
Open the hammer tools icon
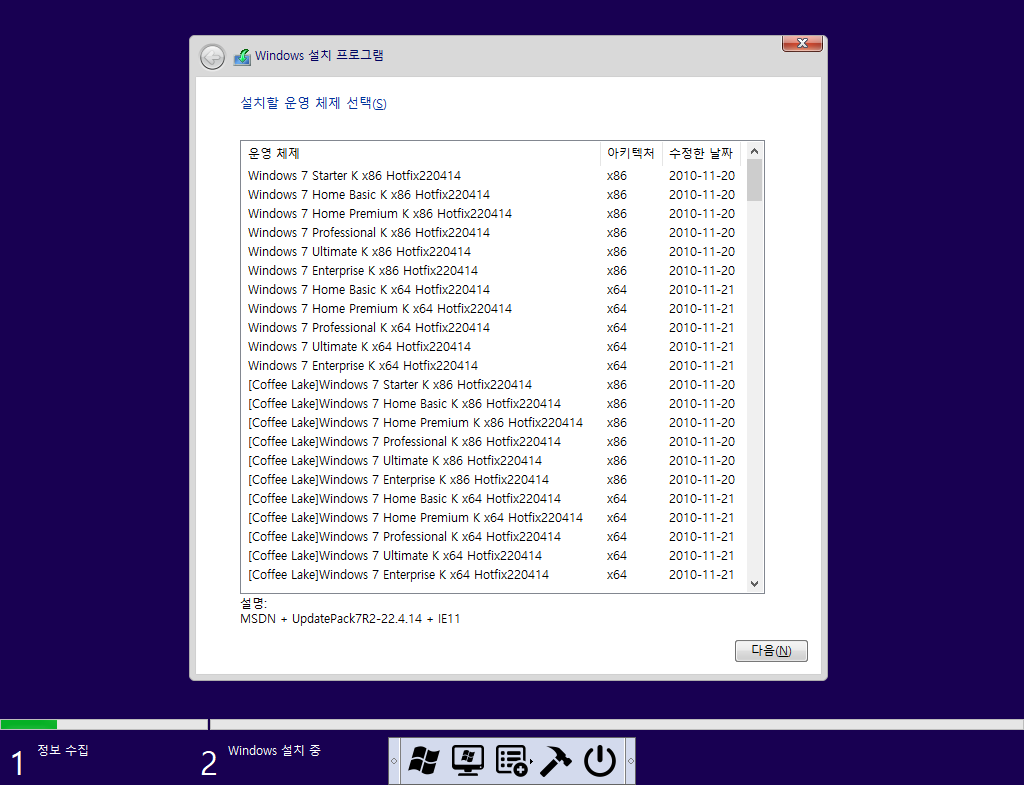pos(556,761)
